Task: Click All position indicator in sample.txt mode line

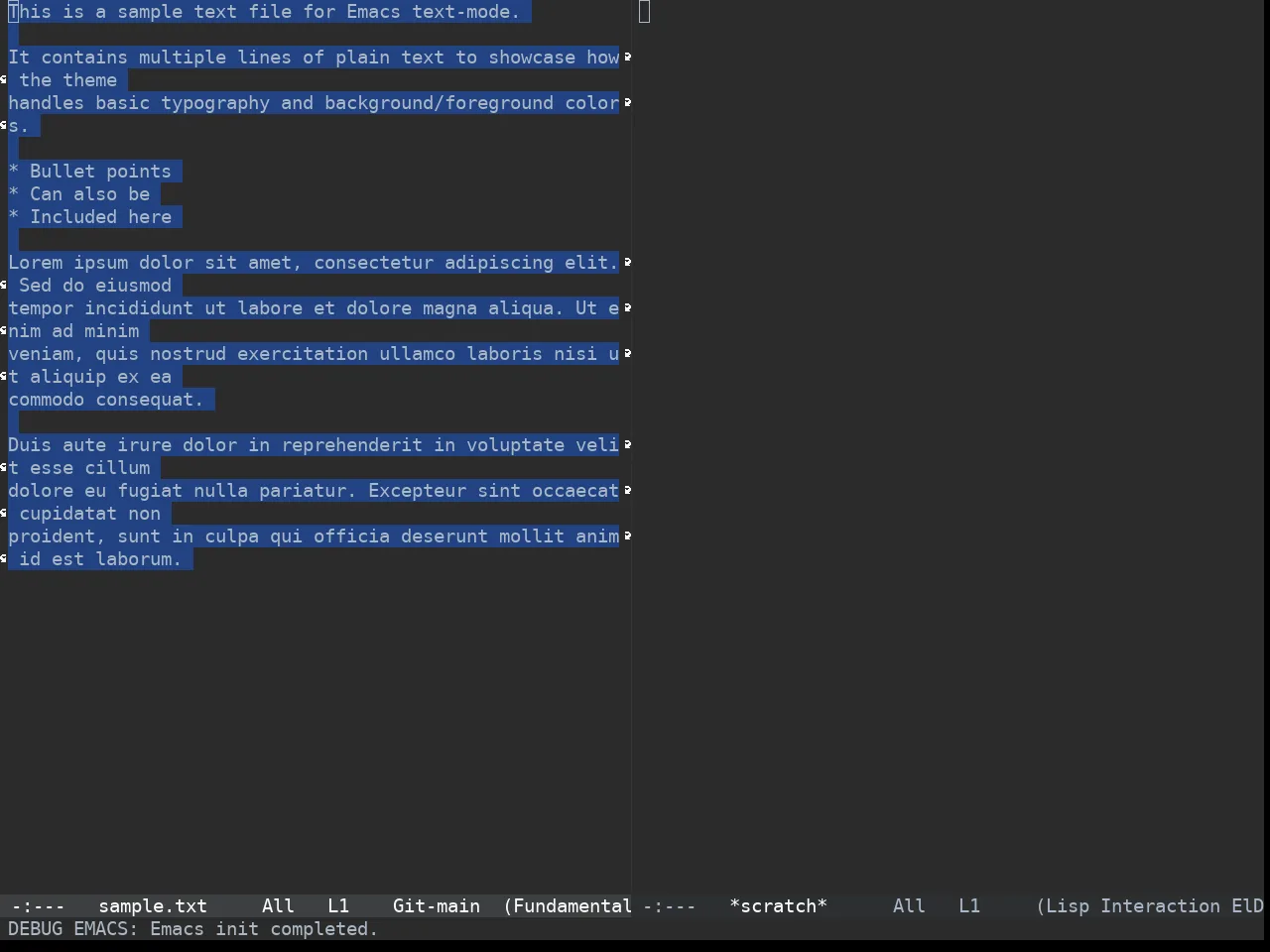Action: 278,905
